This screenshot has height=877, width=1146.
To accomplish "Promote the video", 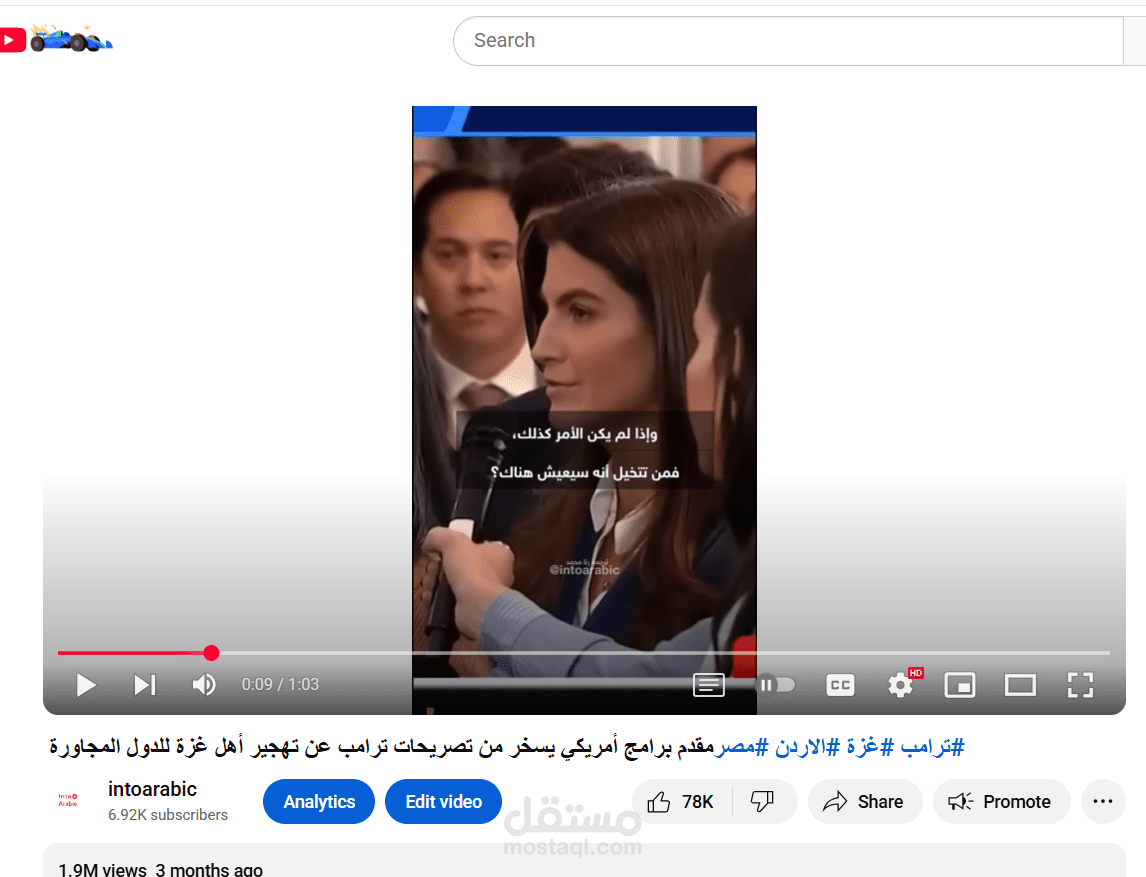I will [1001, 802].
